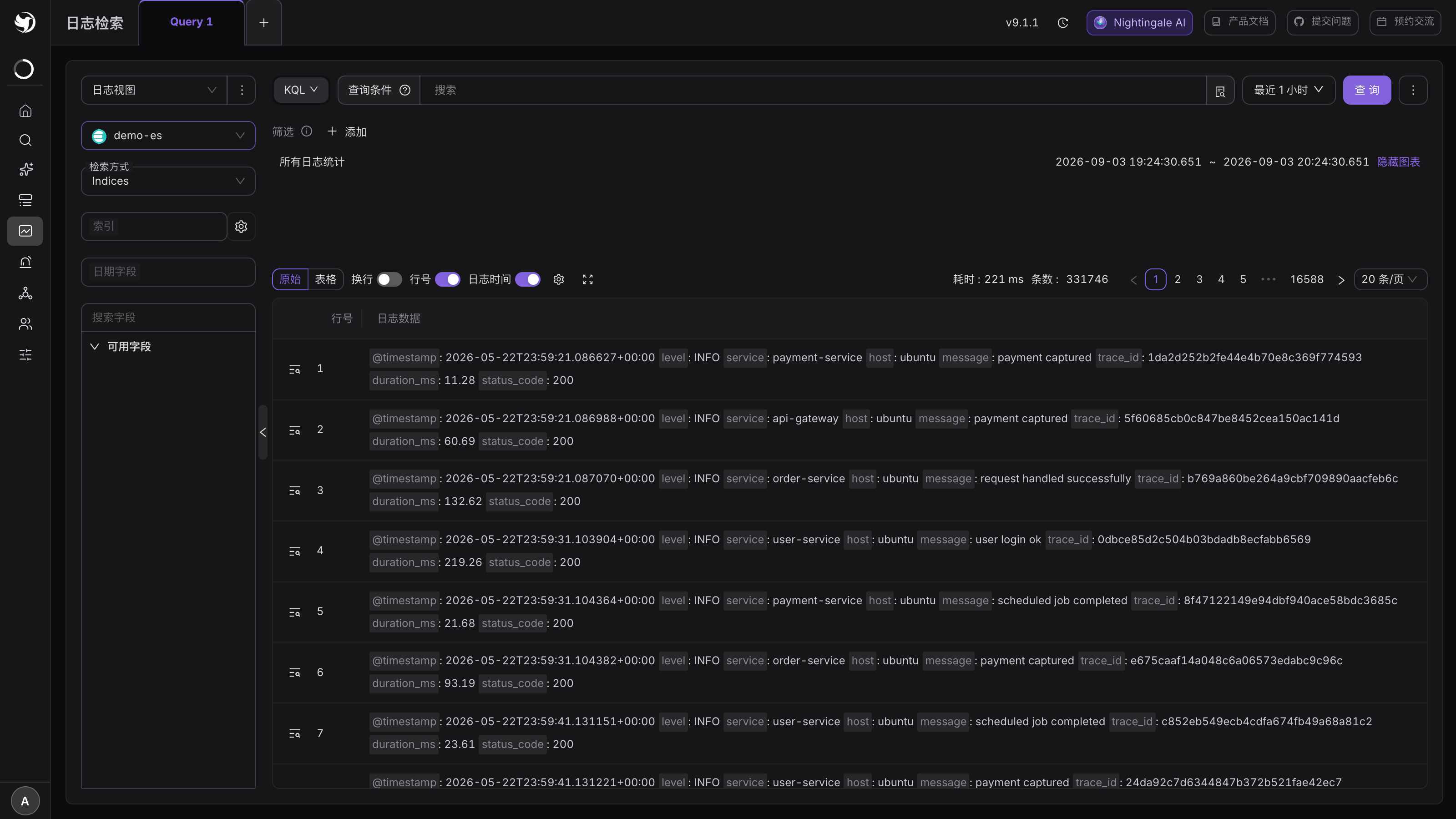Viewport: 1456px width, 819px height.
Task: Collapse the 可用字段 fields section
Action: pos(95,346)
